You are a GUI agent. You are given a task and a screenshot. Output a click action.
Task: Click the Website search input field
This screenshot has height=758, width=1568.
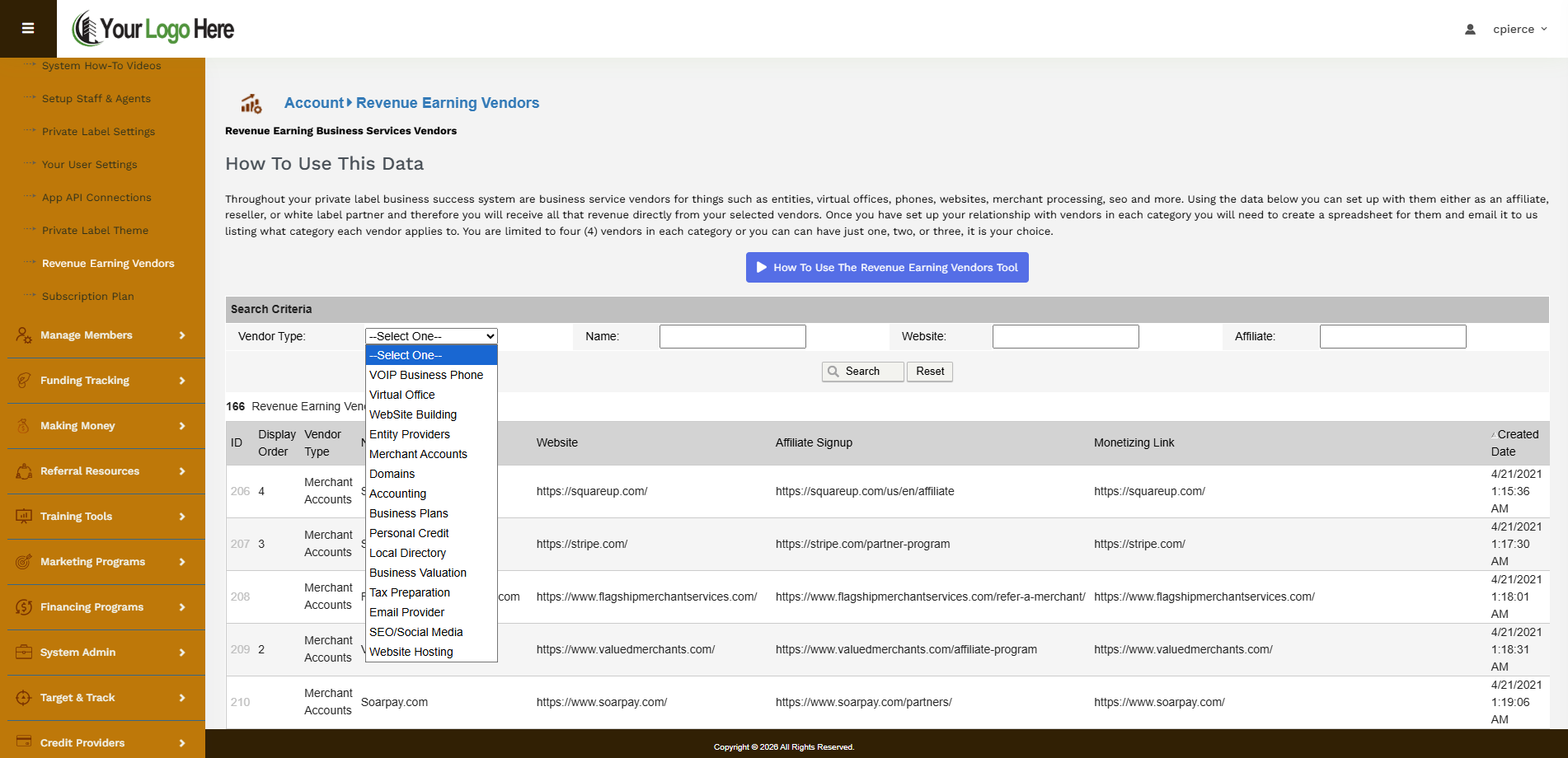pyautogui.click(x=1066, y=336)
